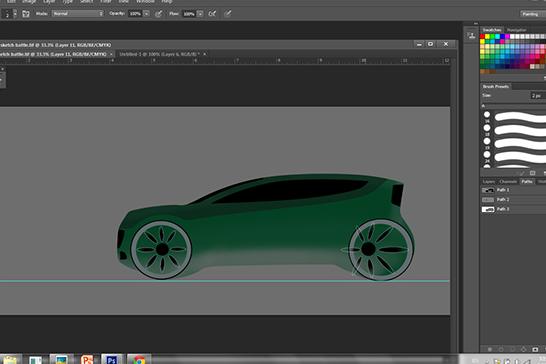Close the Untitled-1 document tab
Image resolution: width=546 pixels, height=364 pixels.
pyautogui.click(x=205, y=54)
